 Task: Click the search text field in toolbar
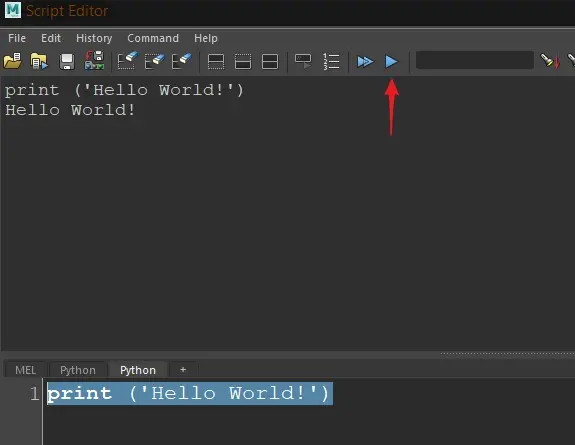click(x=475, y=61)
